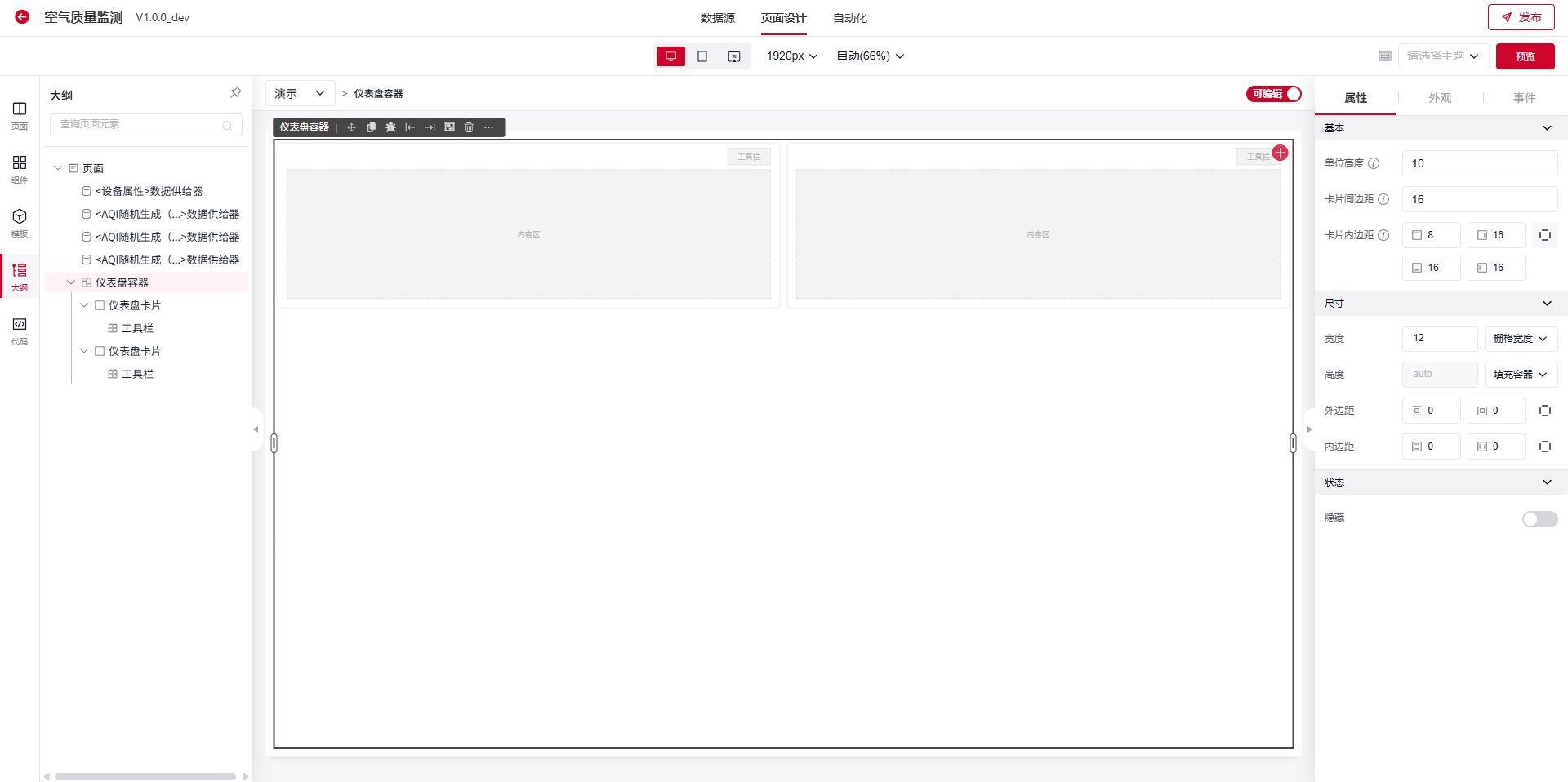Collapse the 仪表盘容器 tree node

click(71, 282)
